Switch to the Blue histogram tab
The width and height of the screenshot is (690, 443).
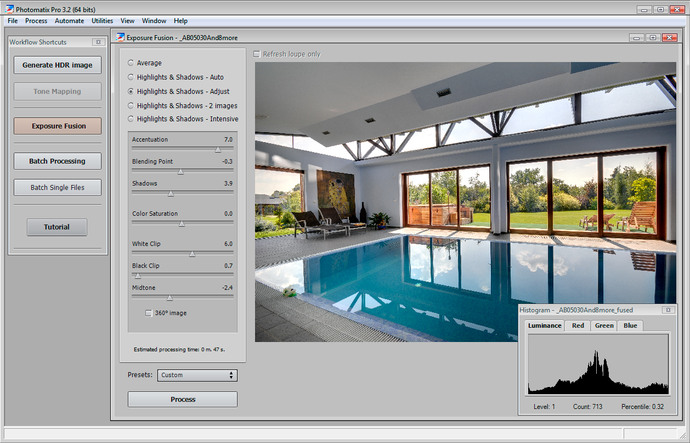tap(630, 326)
